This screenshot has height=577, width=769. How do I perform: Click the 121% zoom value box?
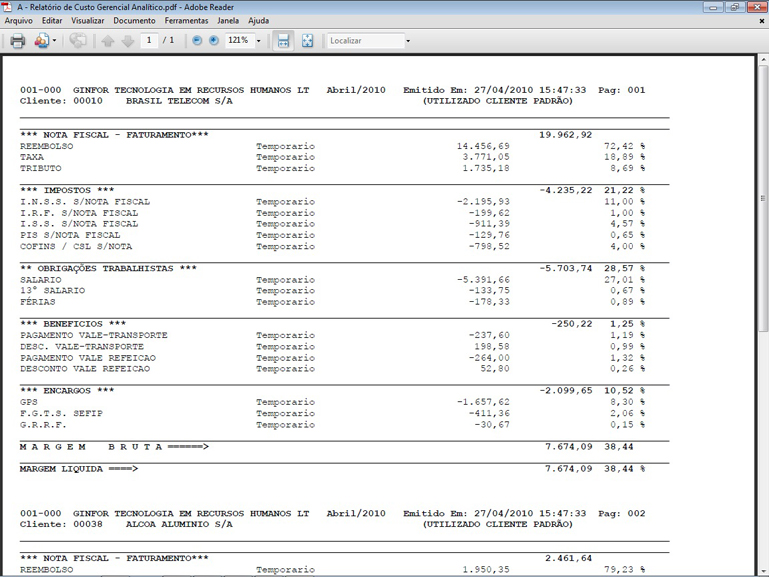238,40
